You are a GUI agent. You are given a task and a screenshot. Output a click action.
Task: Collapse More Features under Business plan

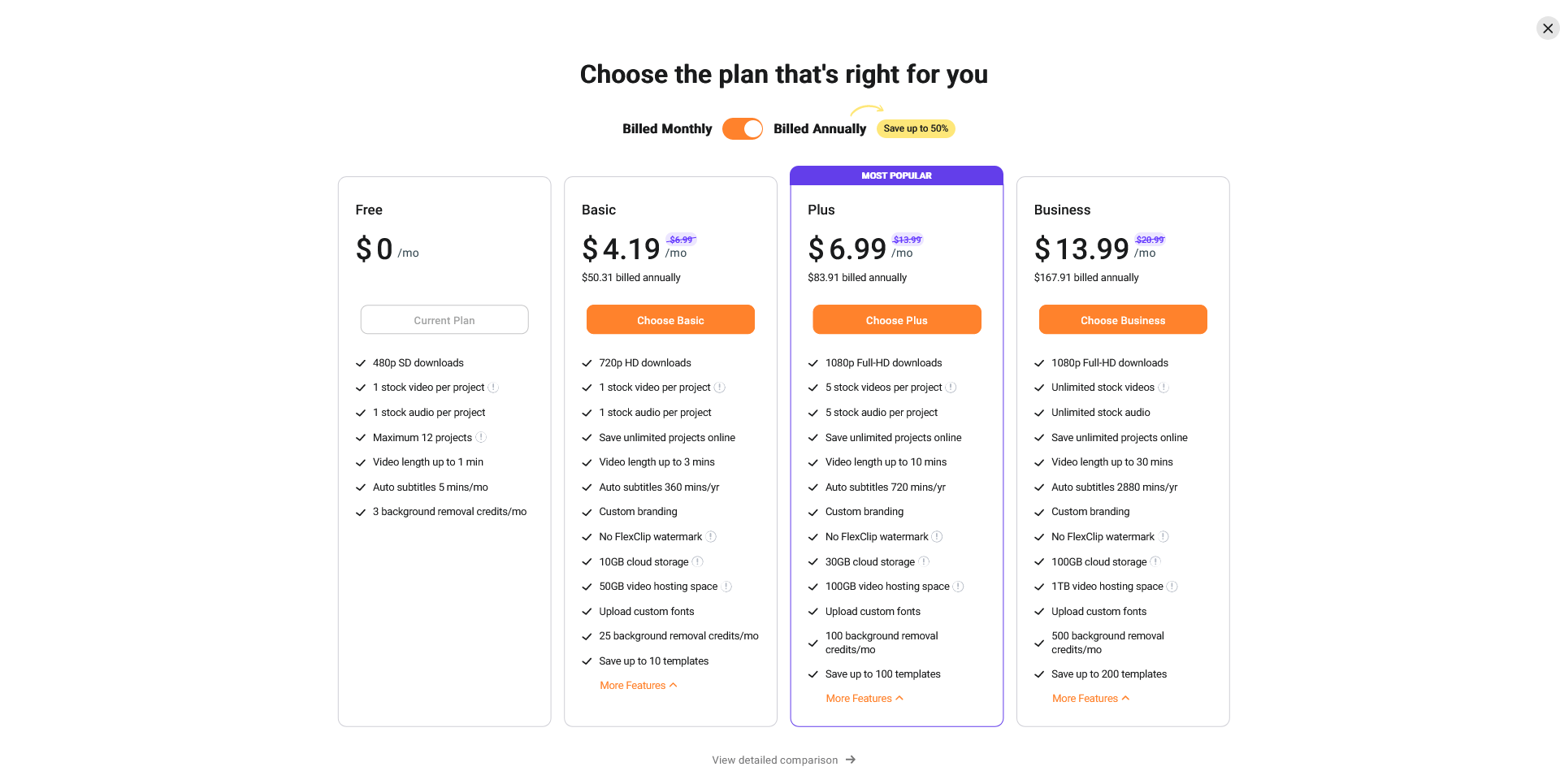(1090, 699)
